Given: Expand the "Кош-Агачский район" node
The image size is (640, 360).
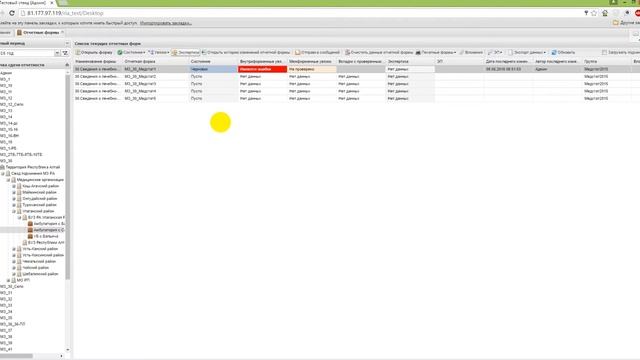Looking at the screenshot, I should [14, 186].
